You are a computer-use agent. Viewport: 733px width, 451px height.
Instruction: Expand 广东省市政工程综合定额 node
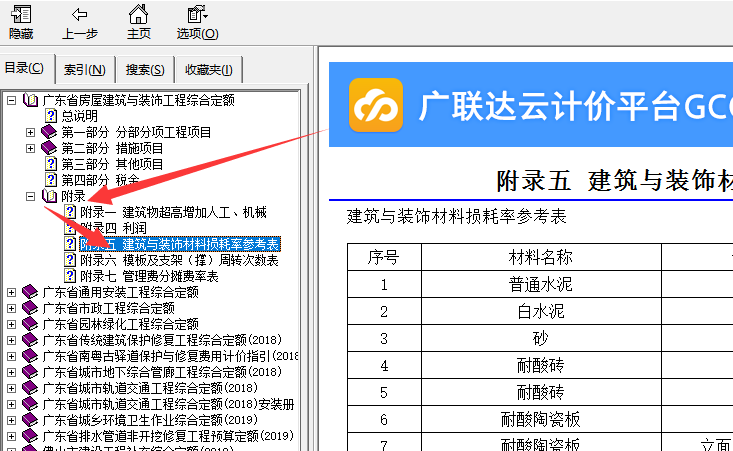point(12,308)
